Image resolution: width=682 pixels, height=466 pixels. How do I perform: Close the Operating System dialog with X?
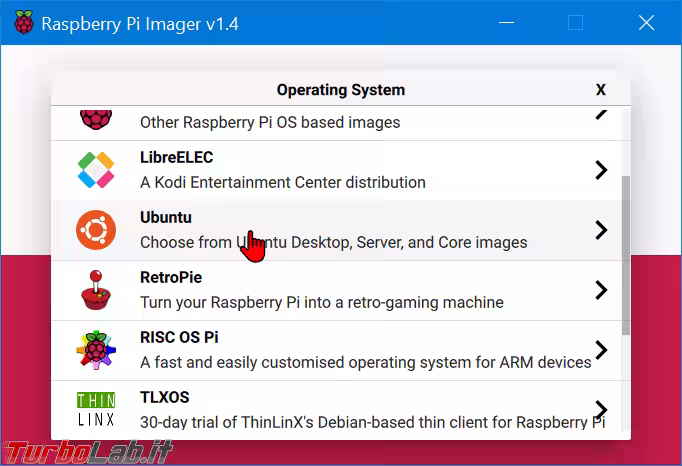pos(600,90)
